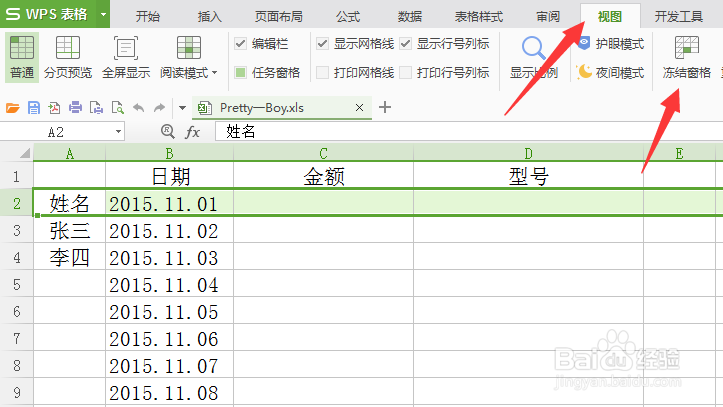This screenshot has width=723, height=407.
Task: Select column A header
Action: [70, 153]
